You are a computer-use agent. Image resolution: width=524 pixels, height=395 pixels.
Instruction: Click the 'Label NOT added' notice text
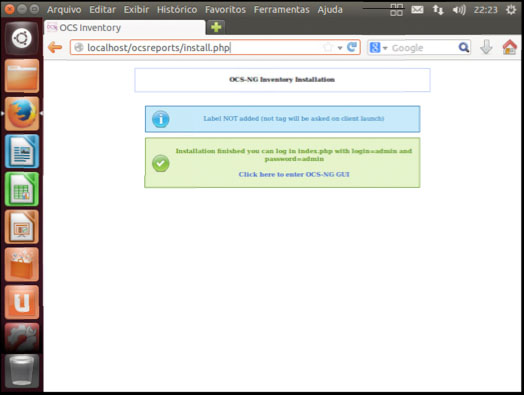[294, 119]
